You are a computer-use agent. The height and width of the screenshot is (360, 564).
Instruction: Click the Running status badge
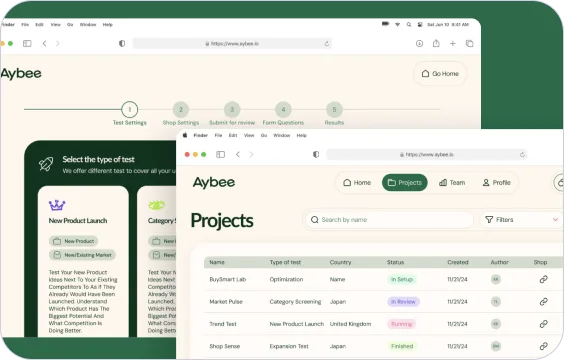point(401,324)
